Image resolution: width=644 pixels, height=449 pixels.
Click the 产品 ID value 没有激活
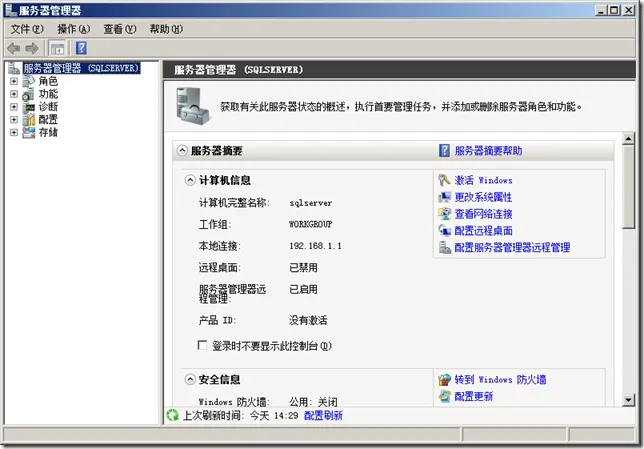click(x=308, y=320)
